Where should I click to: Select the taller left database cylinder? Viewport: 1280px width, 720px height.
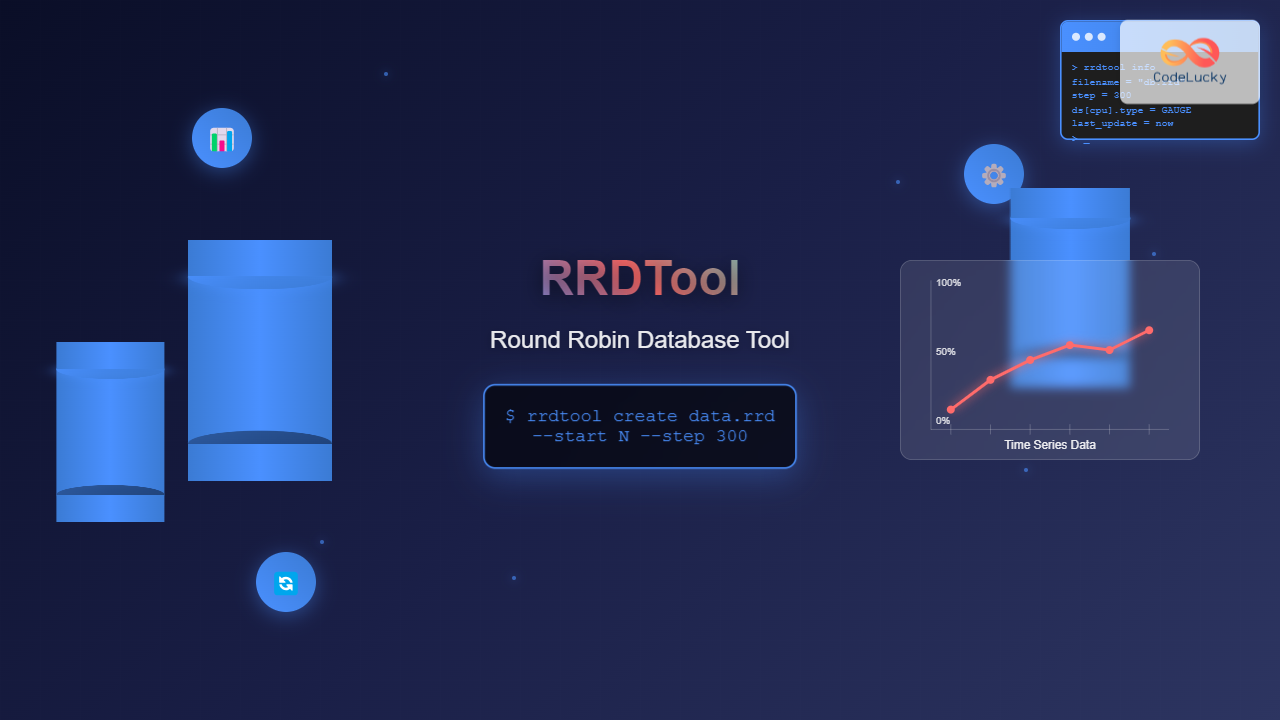(x=260, y=360)
